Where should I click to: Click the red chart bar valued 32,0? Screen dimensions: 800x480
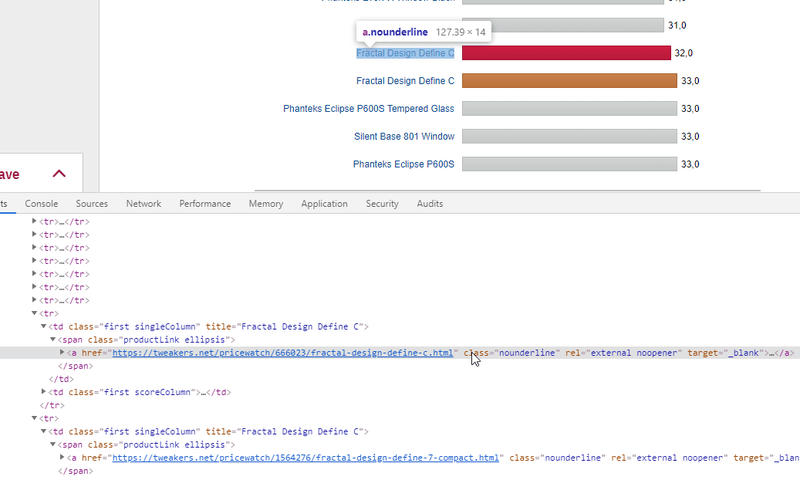(x=566, y=53)
